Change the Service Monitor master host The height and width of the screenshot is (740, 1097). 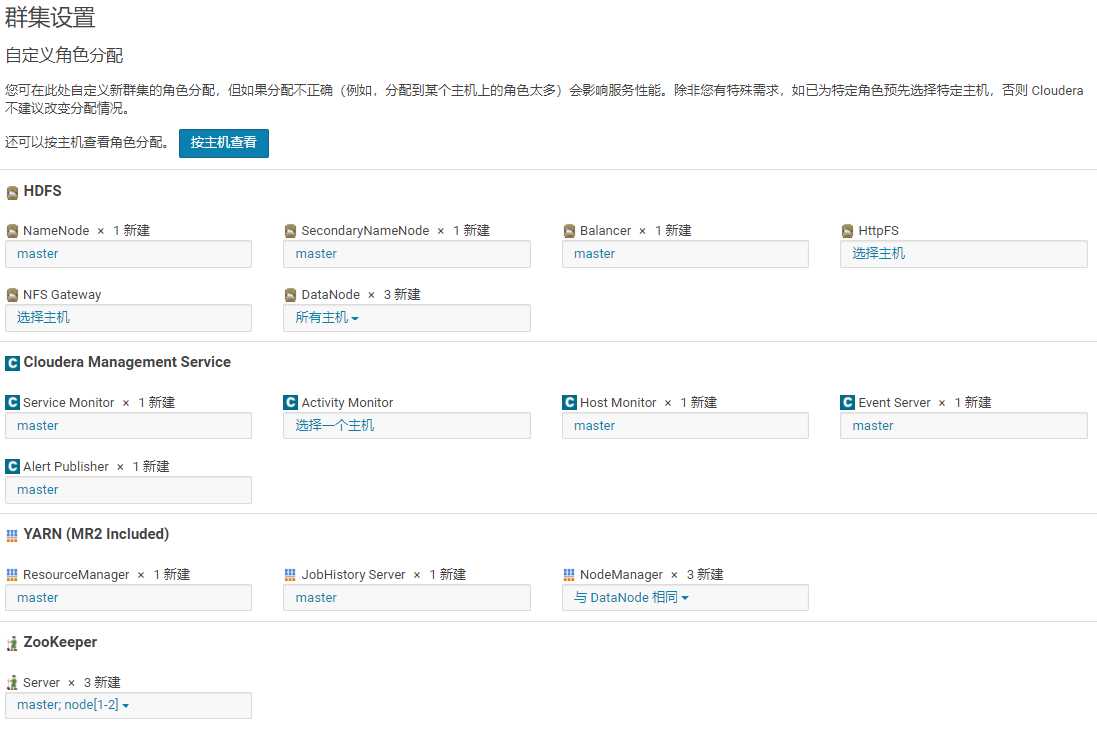pyautogui.click(x=128, y=425)
